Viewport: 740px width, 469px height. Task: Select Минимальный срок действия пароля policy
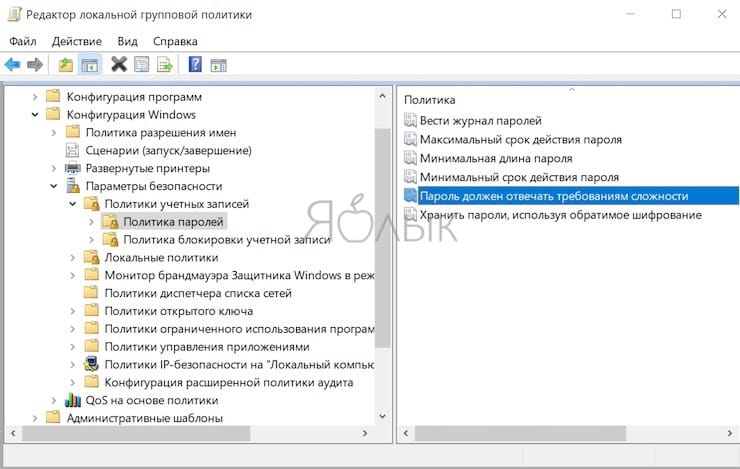coord(519,177)
